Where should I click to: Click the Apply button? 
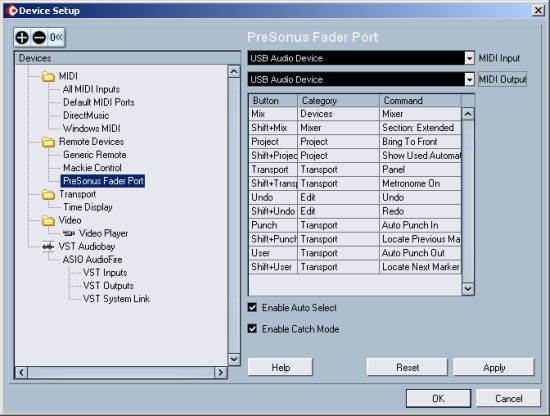494,367
